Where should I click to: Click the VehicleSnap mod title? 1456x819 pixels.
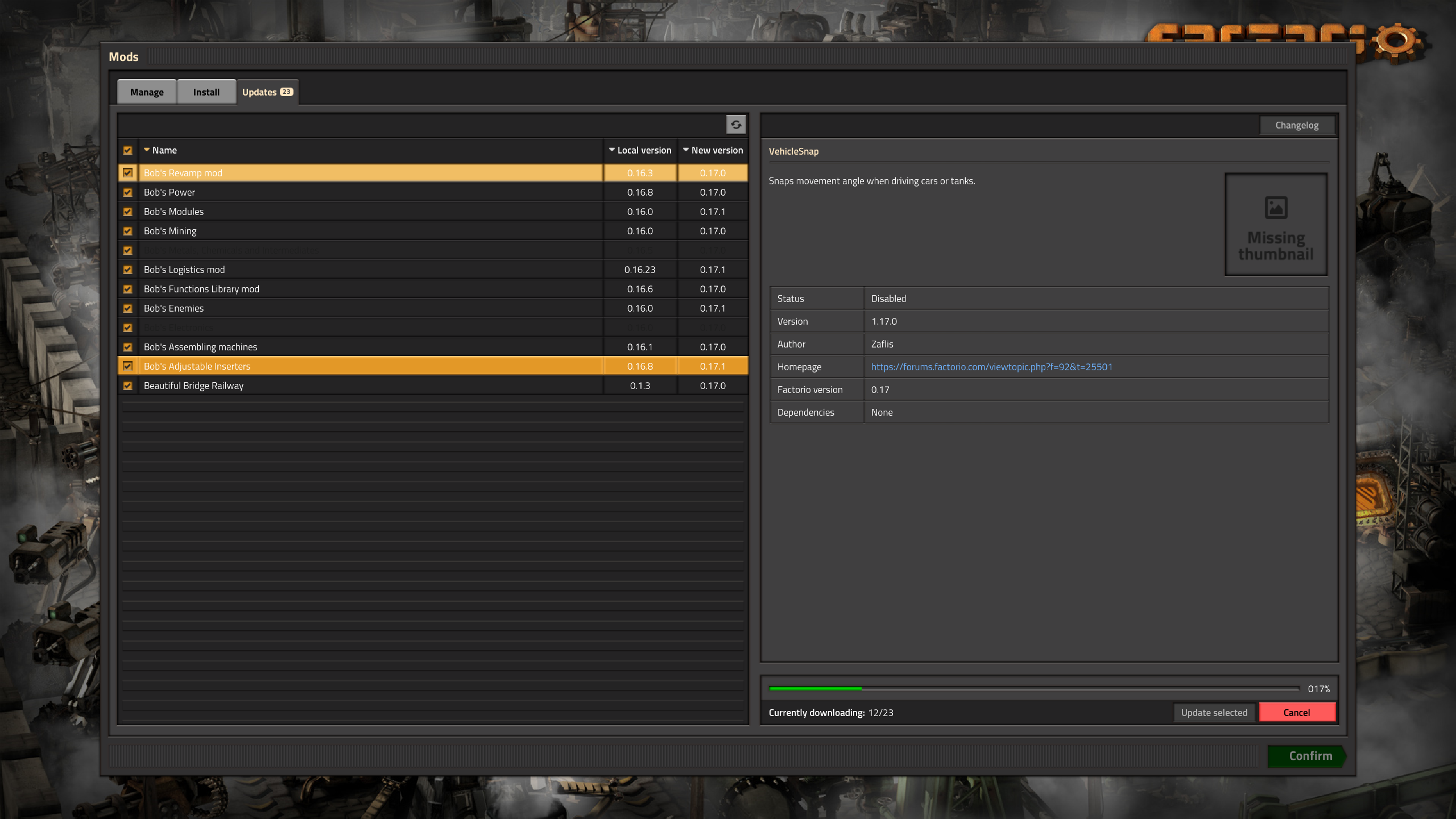coord(793,151)
